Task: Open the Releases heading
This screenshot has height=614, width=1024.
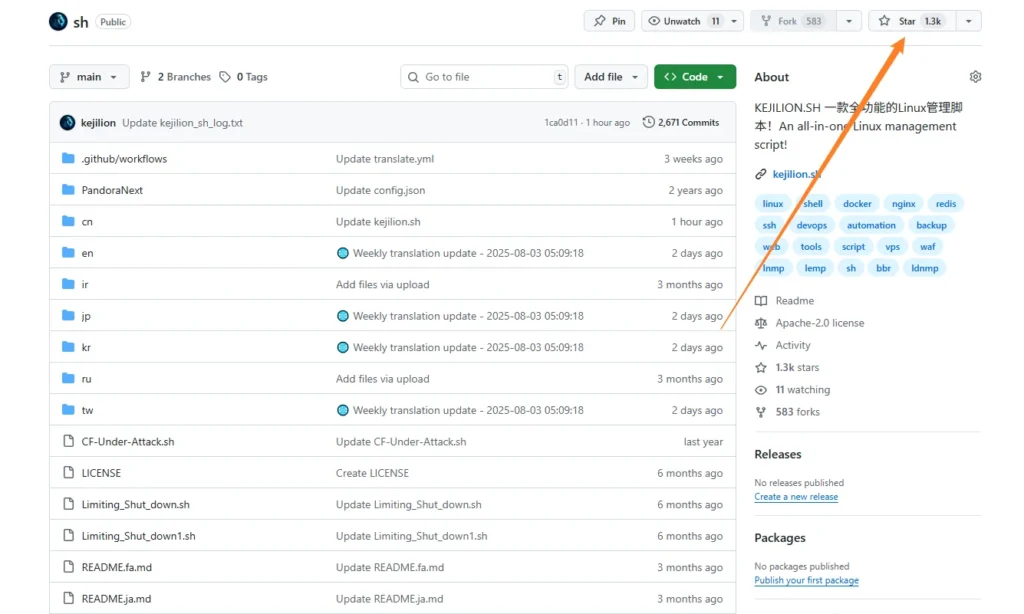Action: tap(778, 454)
